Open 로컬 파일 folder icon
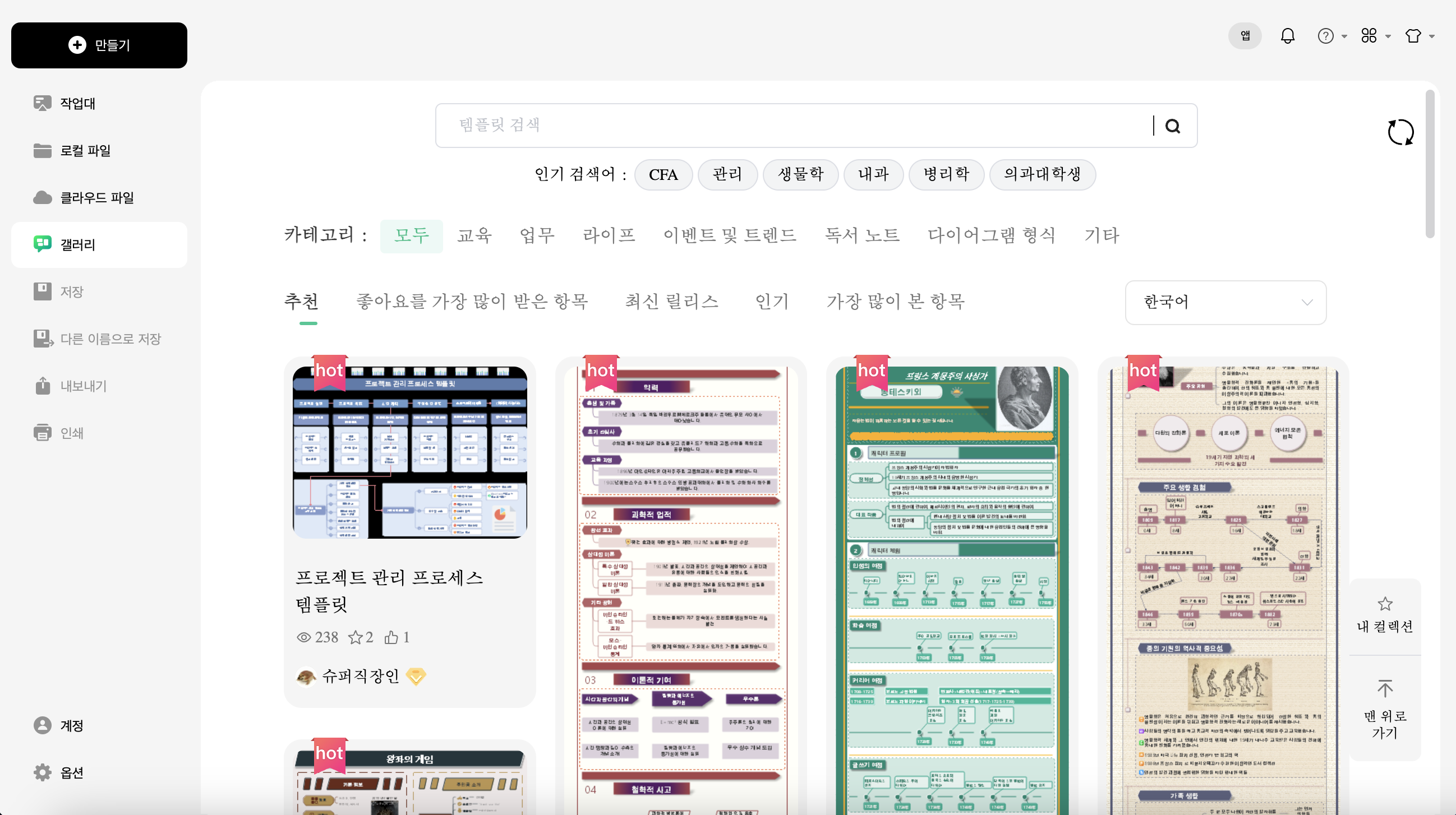The height and width of the screenshot is (815, 1456). point(43,150)
